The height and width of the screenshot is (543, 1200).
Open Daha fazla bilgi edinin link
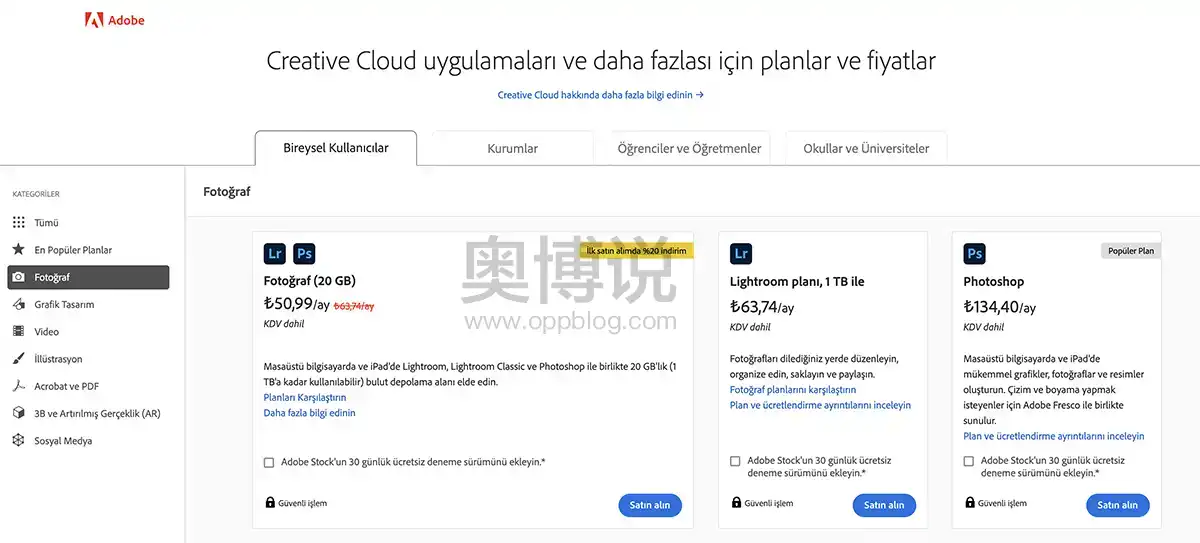pyautogui.click(x=309, y=412)
